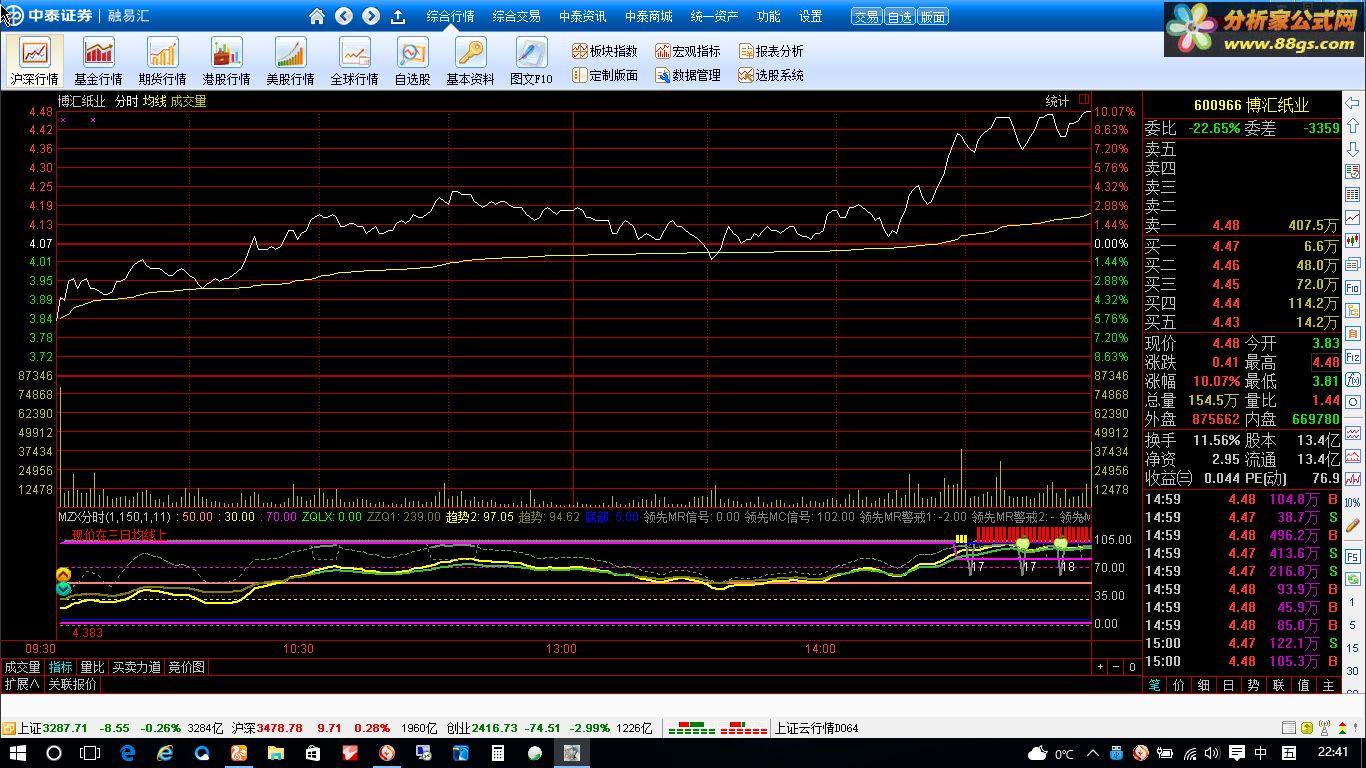The height and width of the screenshot is (768, 1366).
Task: Open 港股行情 Hong Kong quotes
Action: point(226,62)
